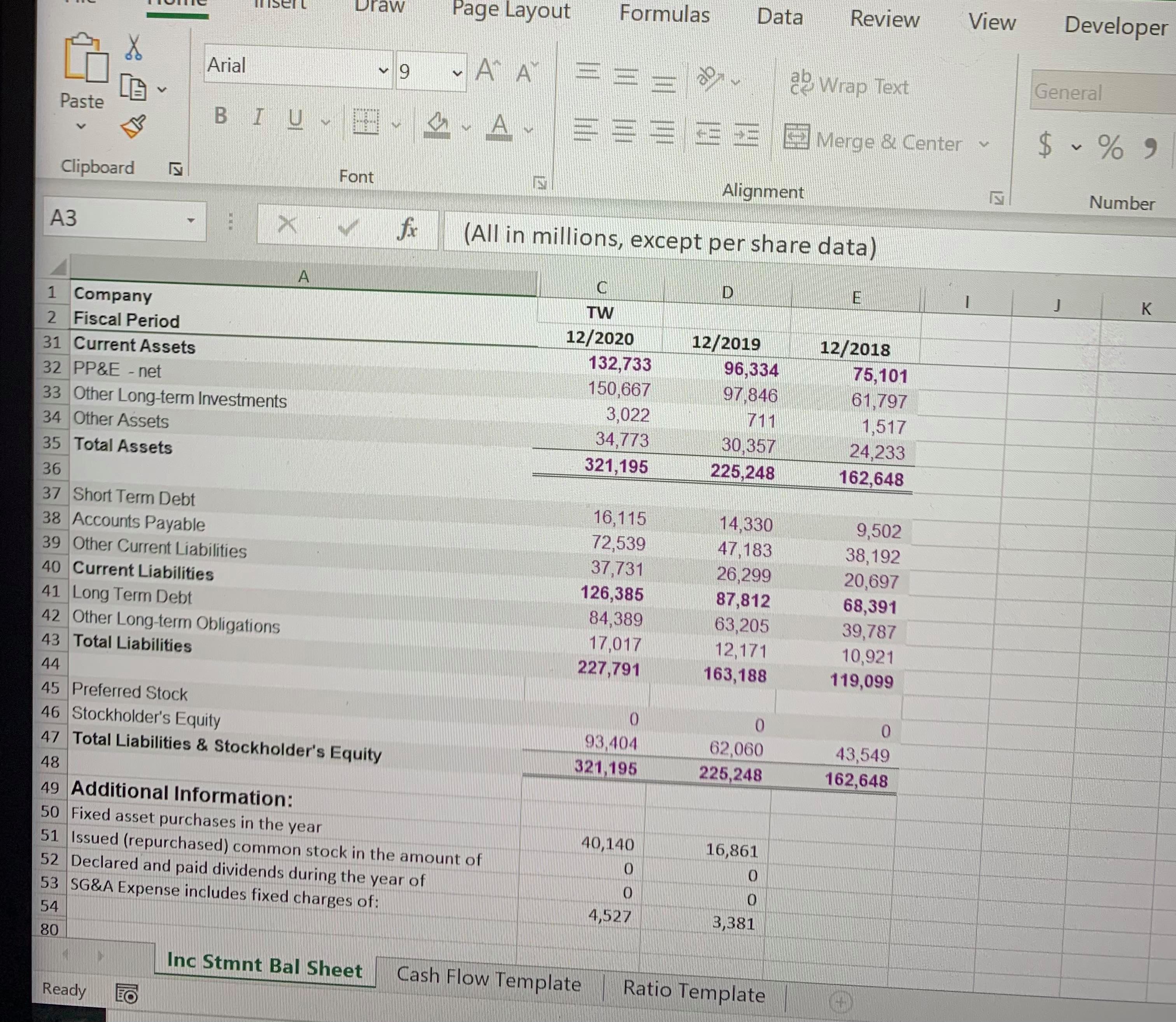Apply Underline to the selection
1176x1022 pixels.
pyautogui.click(x=295, y=119)
